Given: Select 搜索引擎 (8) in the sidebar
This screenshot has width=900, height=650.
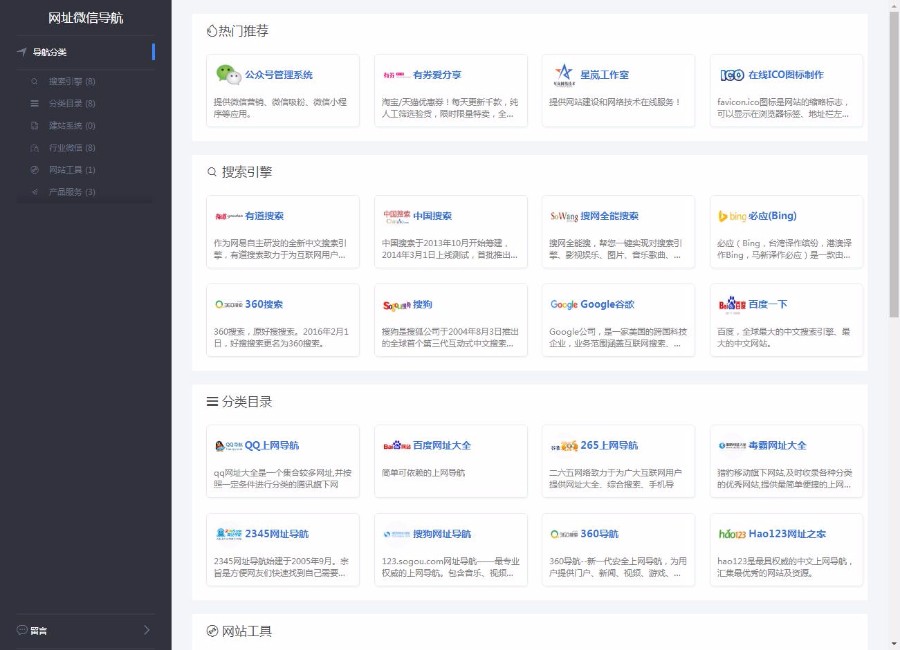Looking at the screenshot, I should [x=72, y=82].
